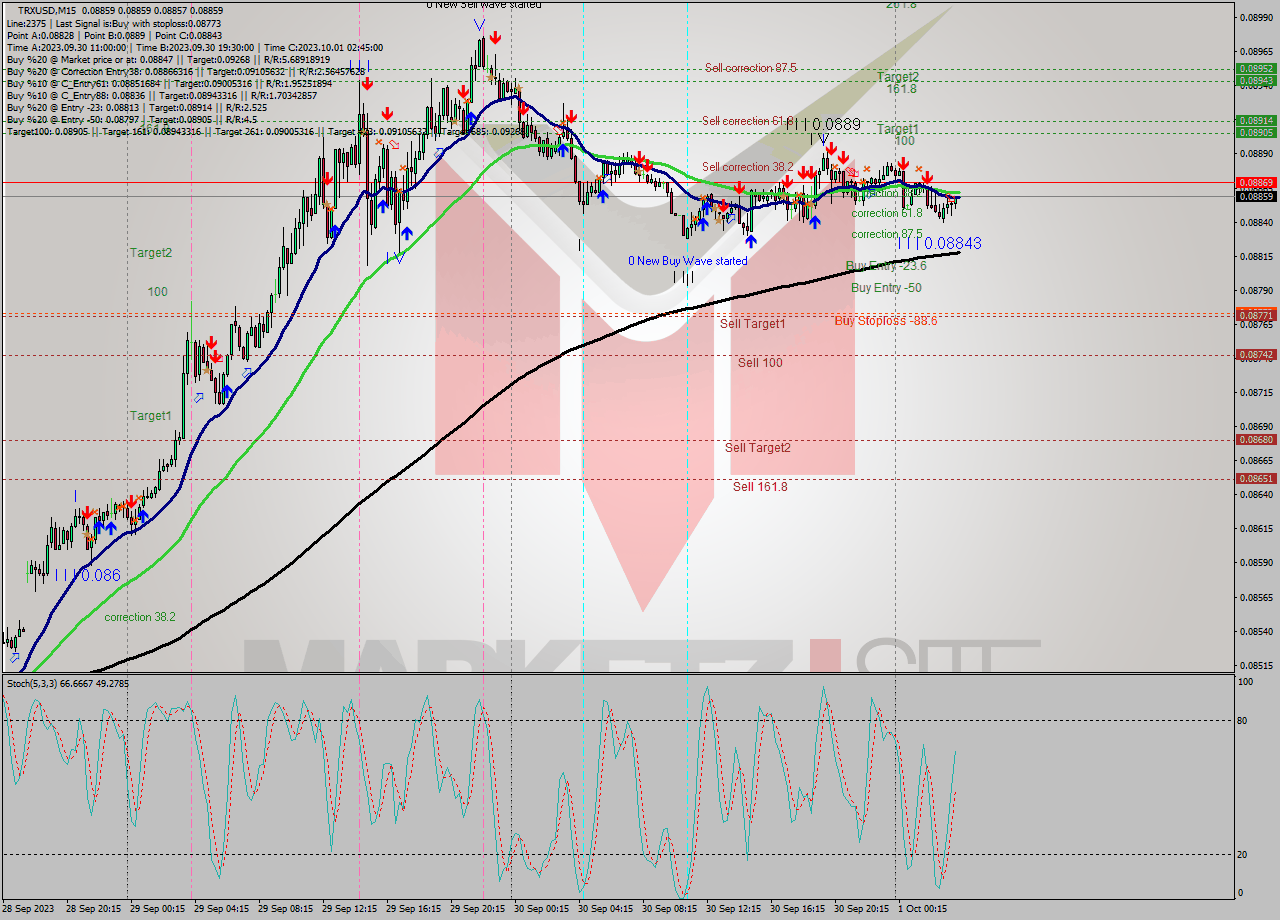Click the blue 'I I I 0.08843' label
Viewport: 1280px width, 920px height.
pyautogui.click(x=938, y=243)
